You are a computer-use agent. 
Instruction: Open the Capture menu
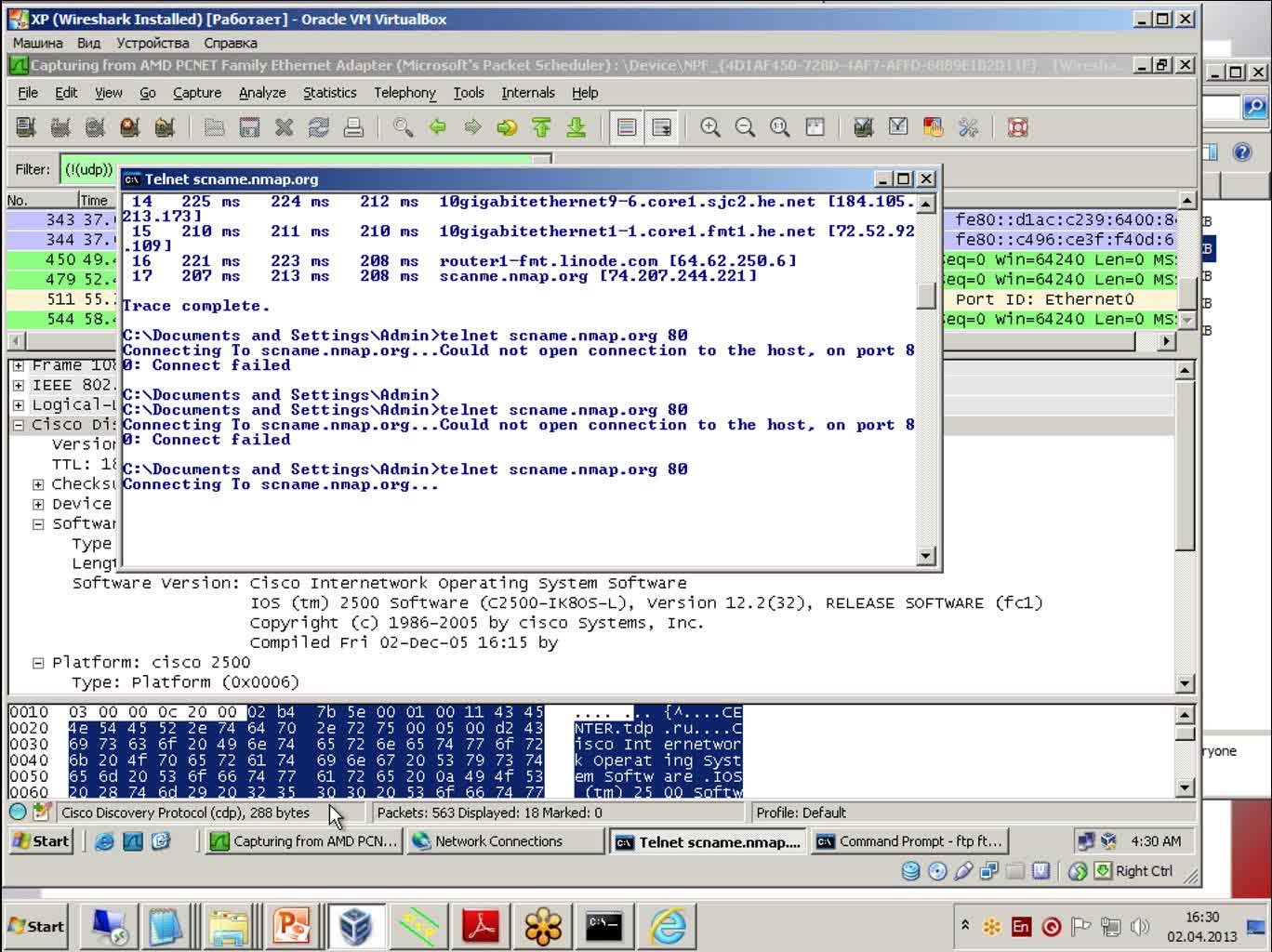(197, 92)
